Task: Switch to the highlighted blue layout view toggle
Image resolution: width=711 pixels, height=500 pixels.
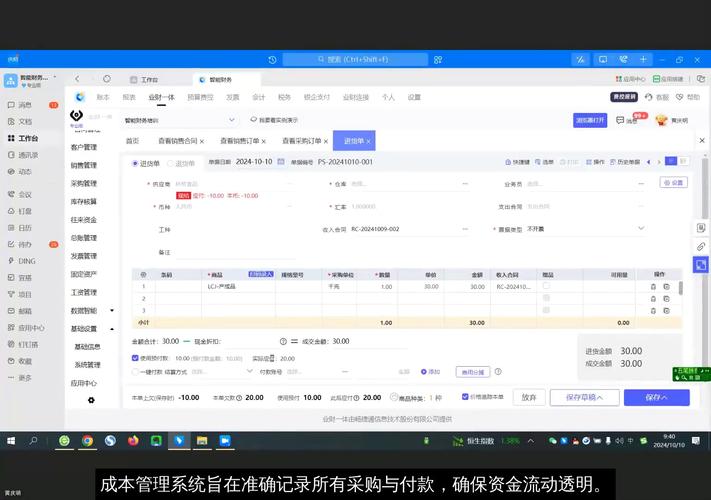Action: tap(671, 161)
